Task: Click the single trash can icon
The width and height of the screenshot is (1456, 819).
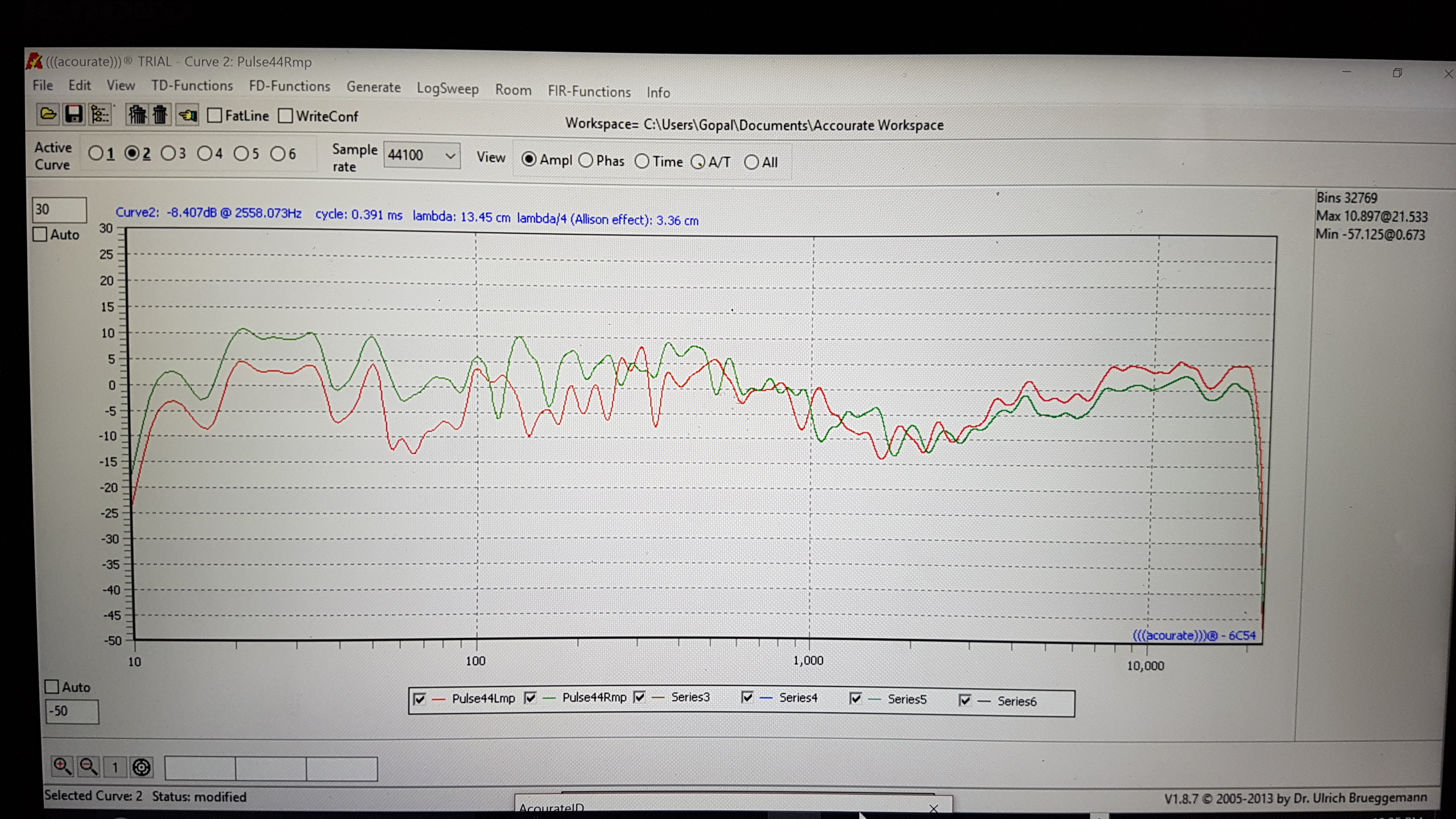Action: tap(160, 115)
